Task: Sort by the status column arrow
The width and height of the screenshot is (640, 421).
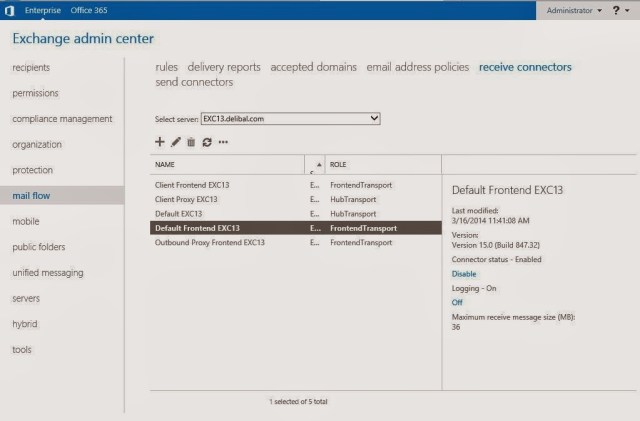Action: (318, 164)
